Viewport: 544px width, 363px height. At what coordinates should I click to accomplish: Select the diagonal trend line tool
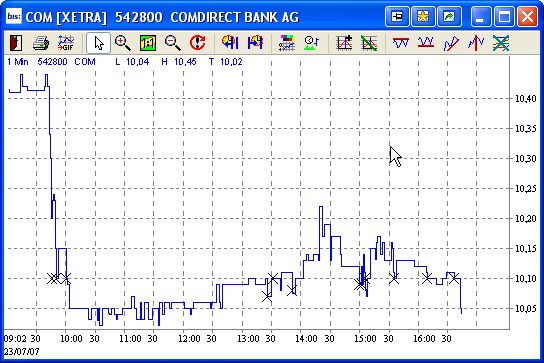[x=451, y=43]
